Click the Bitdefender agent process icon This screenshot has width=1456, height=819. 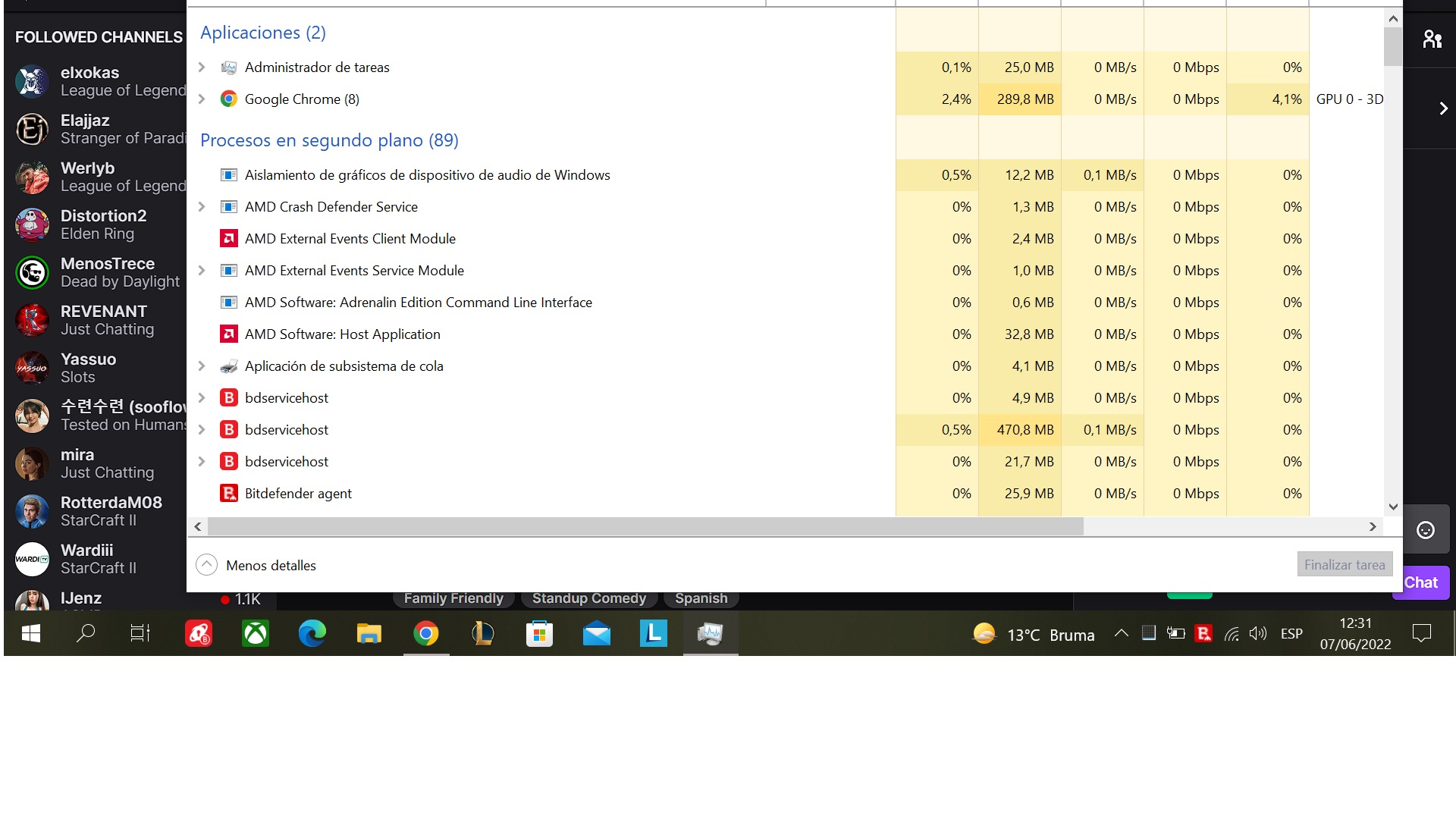click(228, 494)
